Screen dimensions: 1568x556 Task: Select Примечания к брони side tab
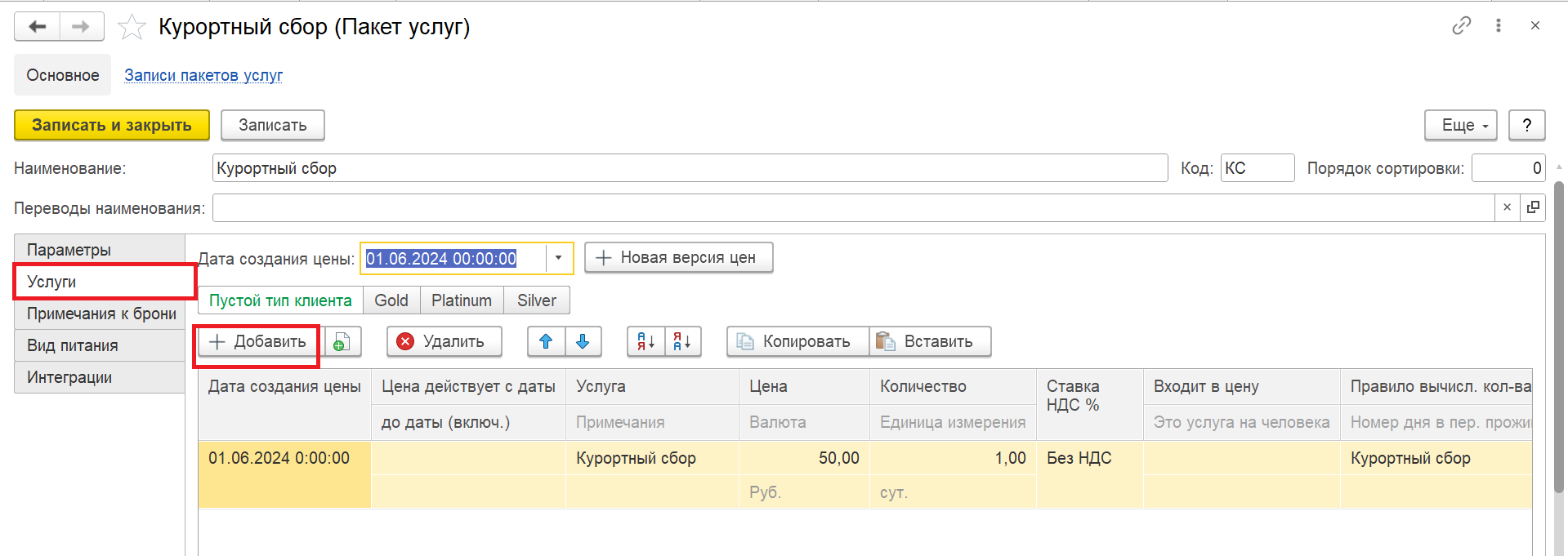tap(100, 314)
